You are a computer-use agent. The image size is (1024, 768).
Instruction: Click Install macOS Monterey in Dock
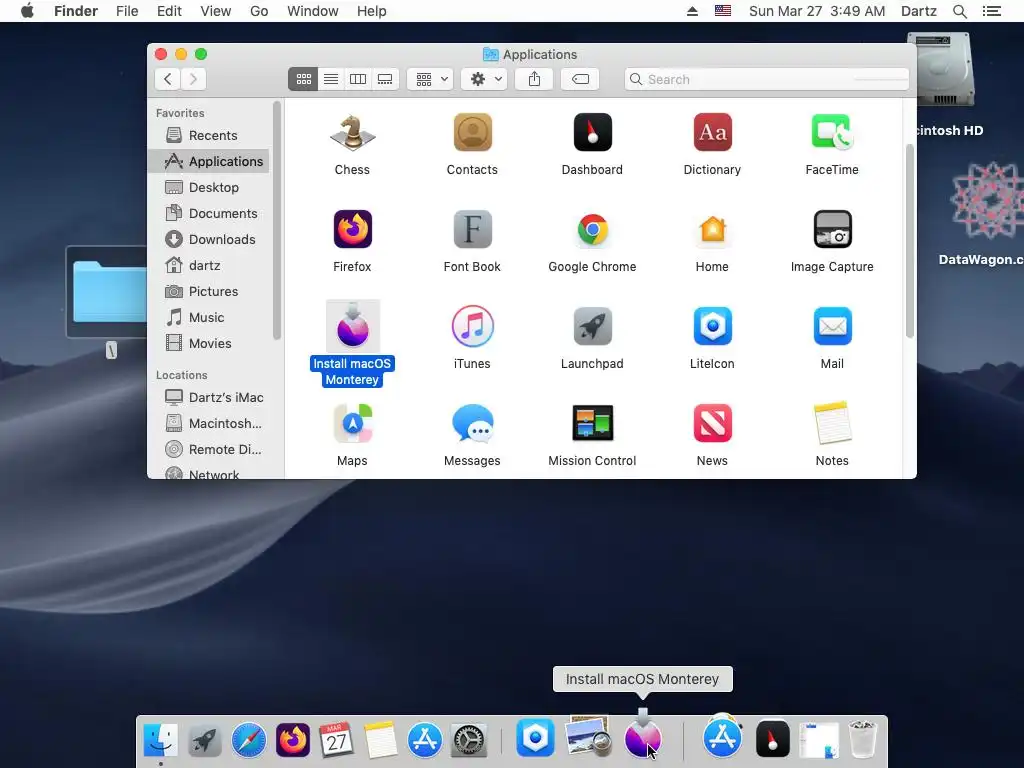coord(643,736)
